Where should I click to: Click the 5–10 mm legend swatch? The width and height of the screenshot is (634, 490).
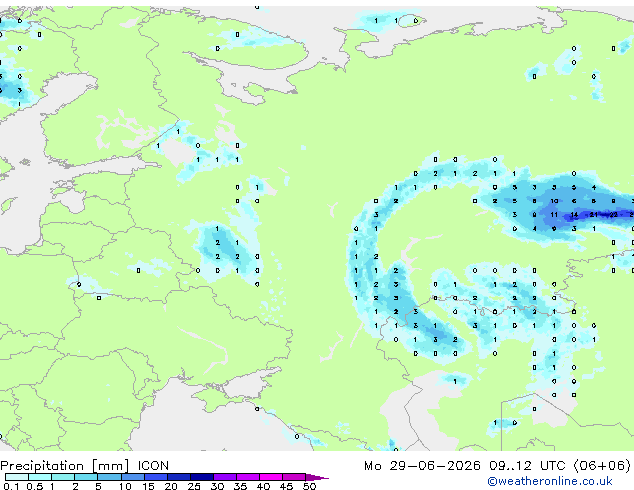(109, 477)
